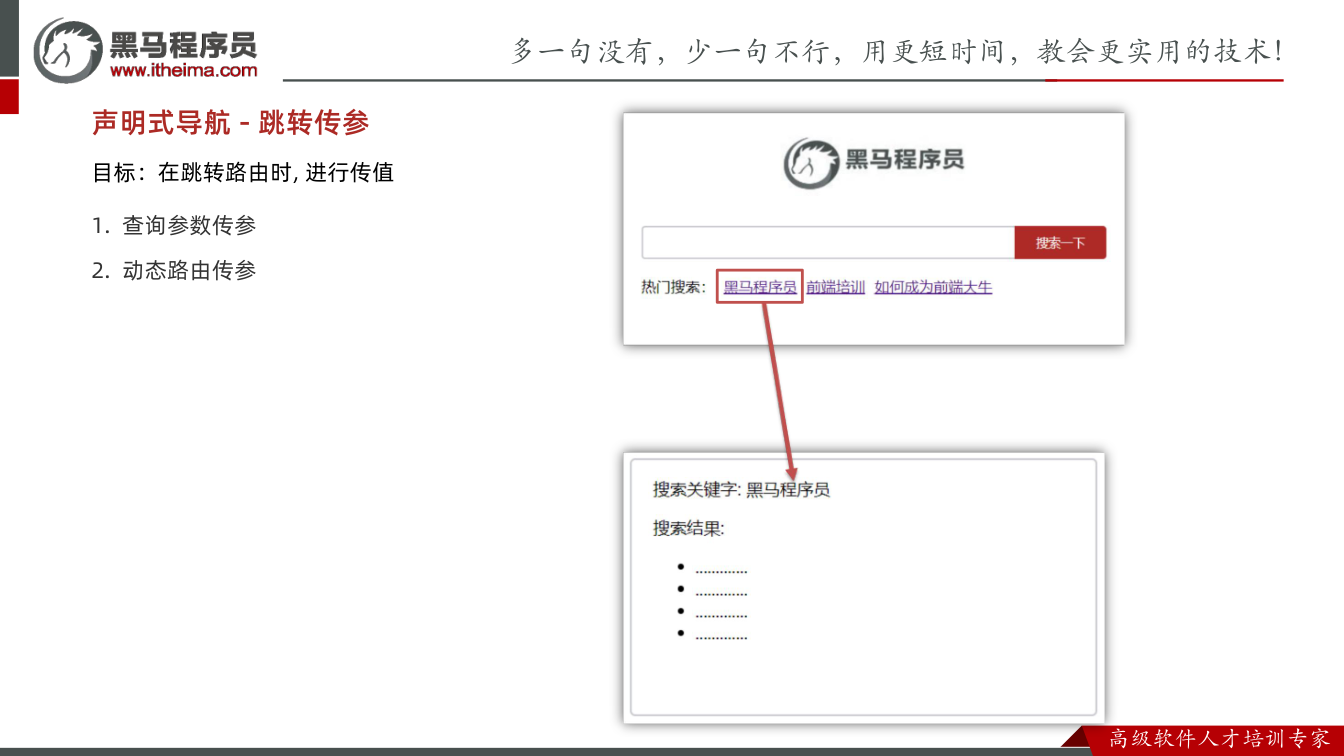Open the 如何成为前端大牛 link
1344x756 pixels.
(933, 287)
